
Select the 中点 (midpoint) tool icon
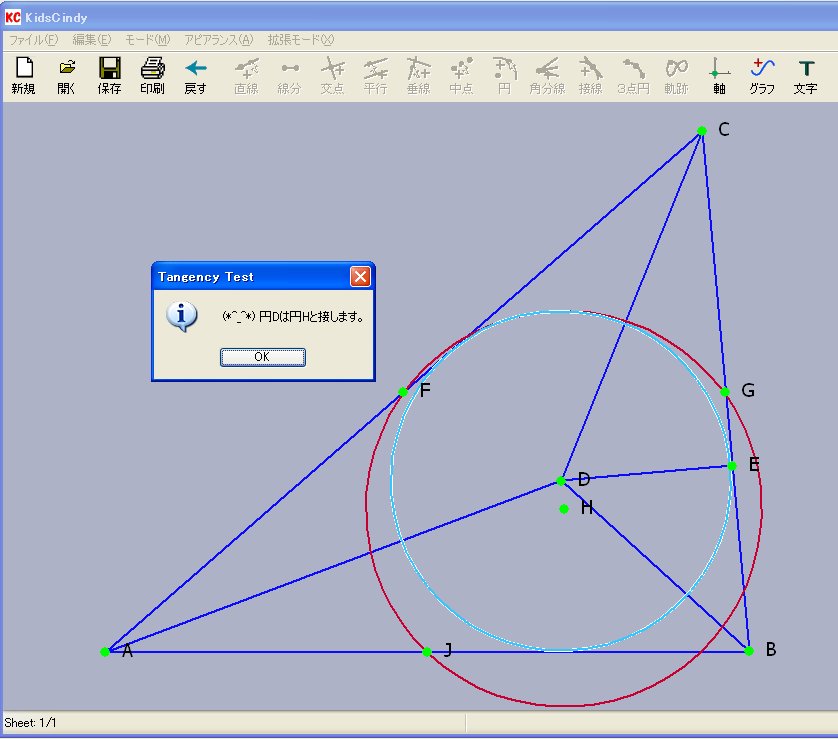(461, 76)
